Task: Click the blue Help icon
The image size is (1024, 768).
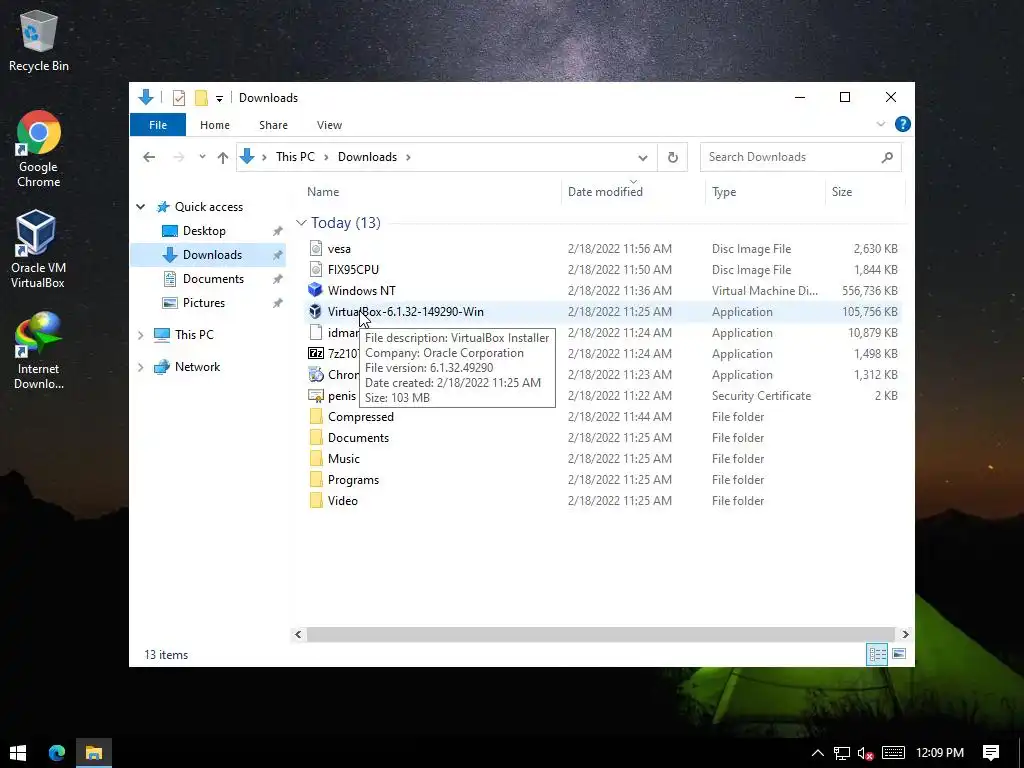Action: click(x=903, y=124)
